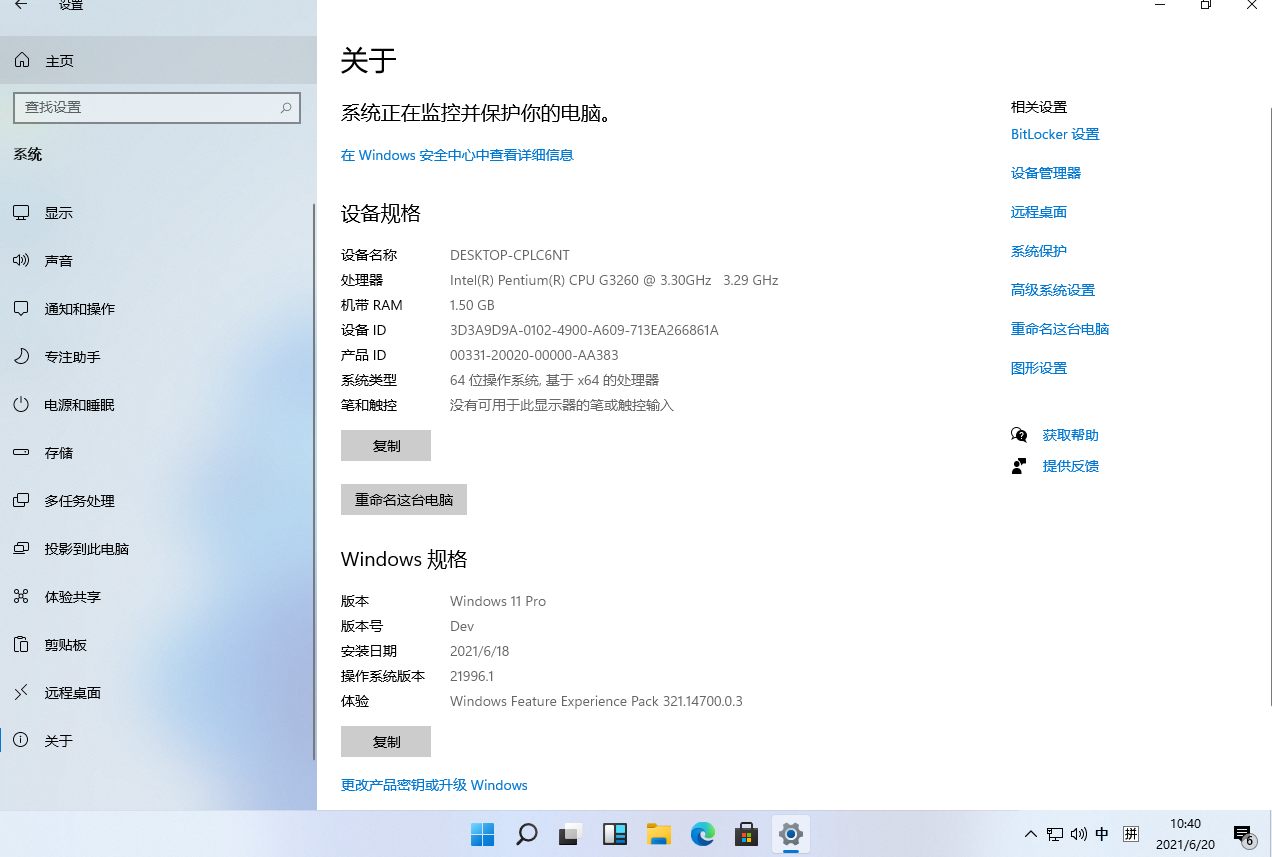Image resolution: width=1272 pixels, height=857 pixels.
Task: 打开 BitLocker 设置
Action: pyautogui.click(x=1054, y=133)
